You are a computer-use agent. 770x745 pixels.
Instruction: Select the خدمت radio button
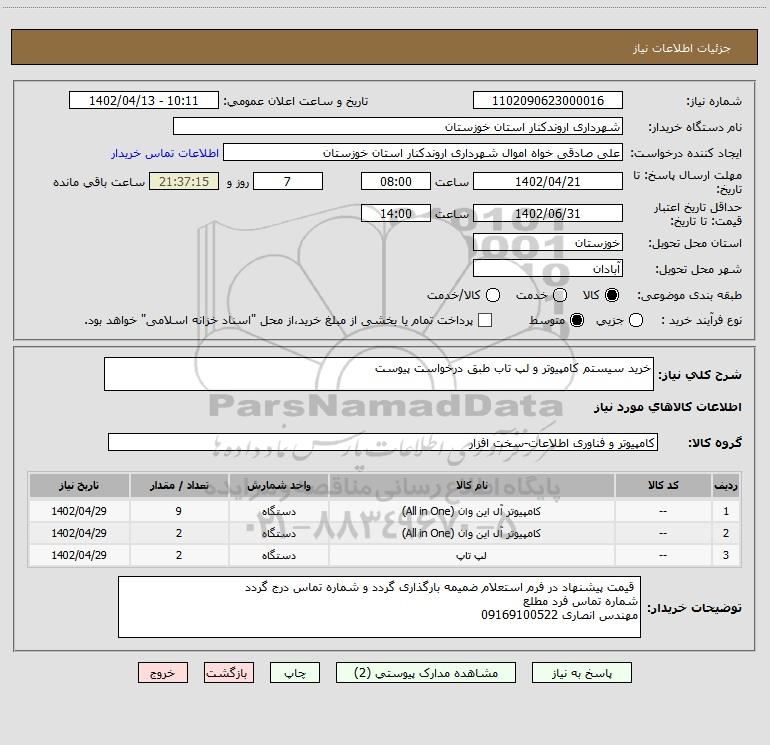[560, 295]
